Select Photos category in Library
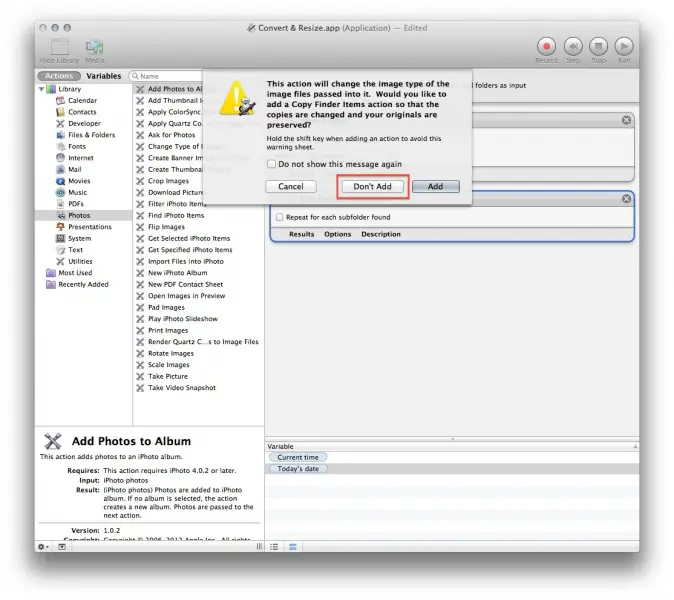The image size is (674, 600). 79,215
